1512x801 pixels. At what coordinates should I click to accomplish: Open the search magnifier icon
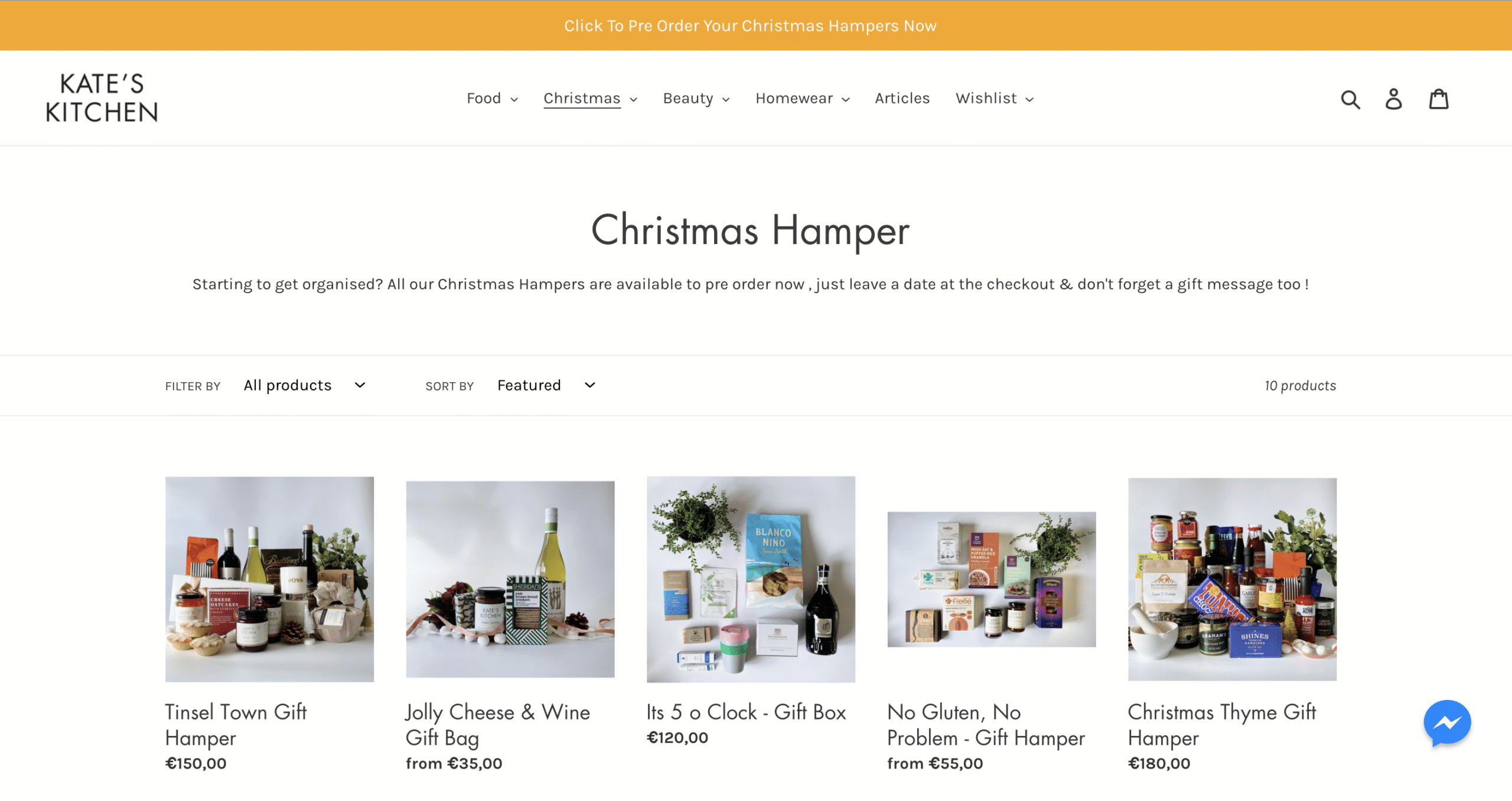(1350, 99)
